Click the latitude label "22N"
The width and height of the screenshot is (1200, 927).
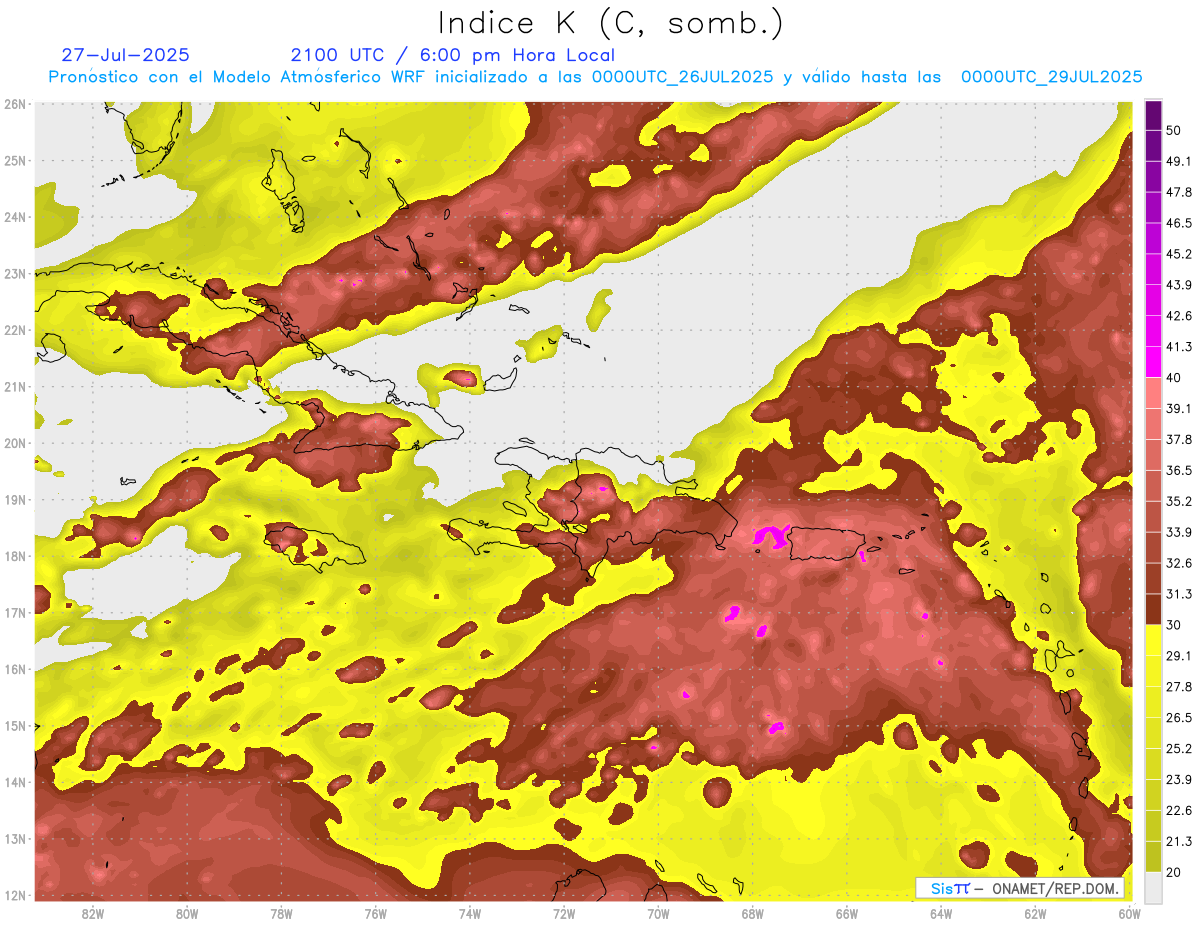[x=15, y=330]
